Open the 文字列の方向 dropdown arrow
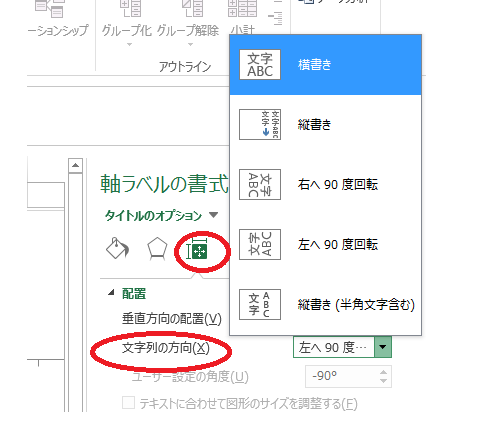This screenshot has width=477, height=434. point(383,347)
